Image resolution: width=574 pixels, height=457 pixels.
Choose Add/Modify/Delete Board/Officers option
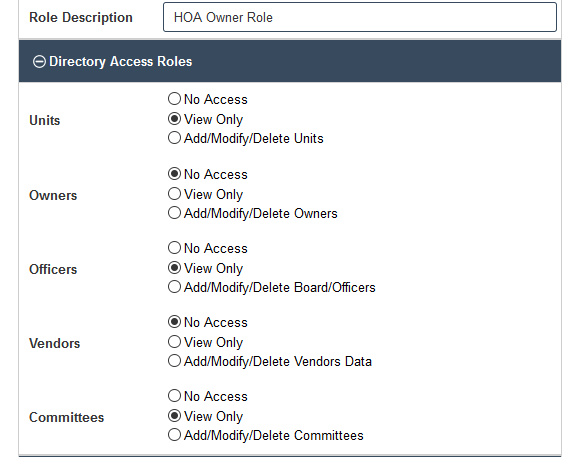(x=174, y=287)
